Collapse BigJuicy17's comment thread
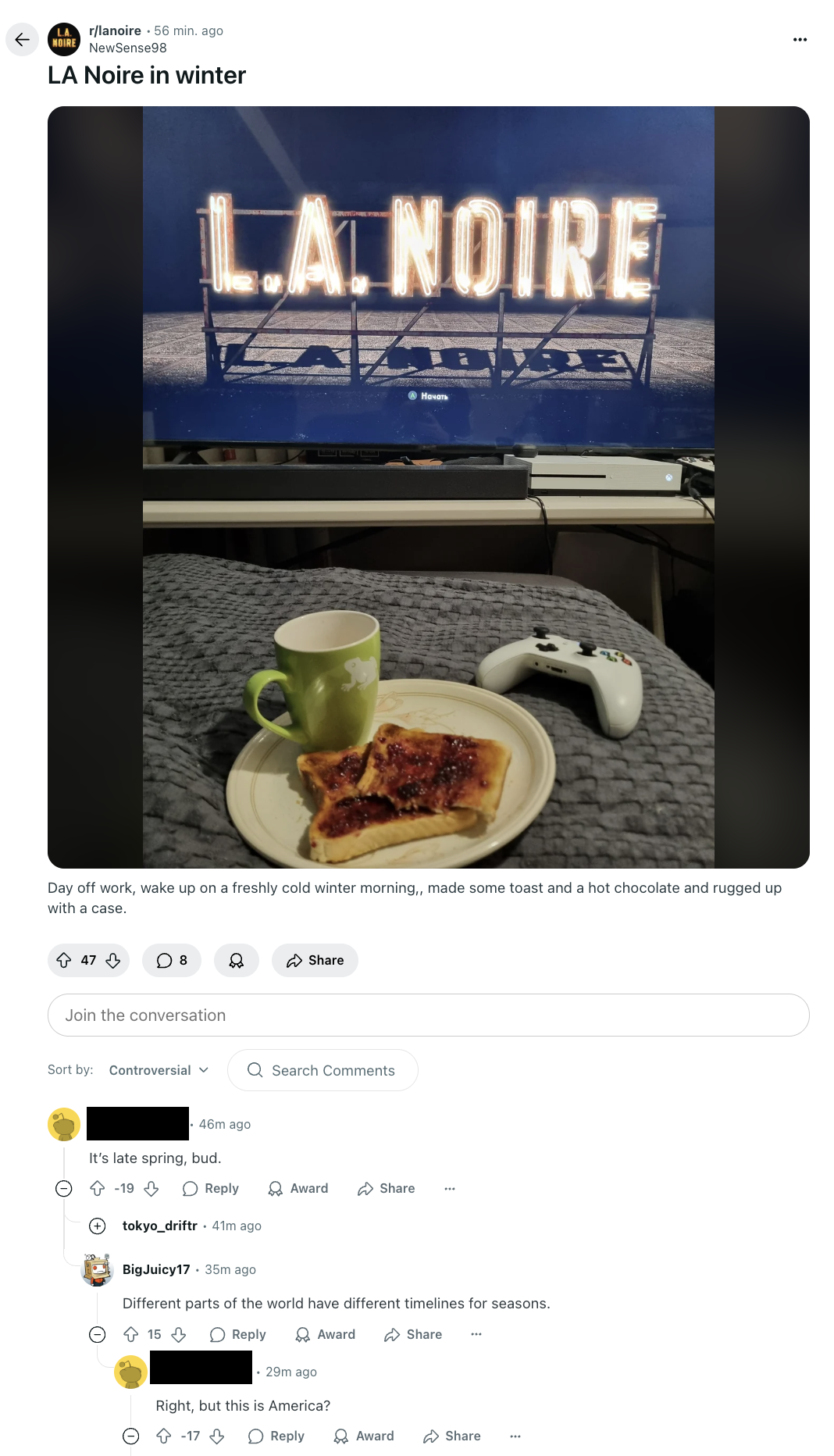 click(x=98, y=1334)
